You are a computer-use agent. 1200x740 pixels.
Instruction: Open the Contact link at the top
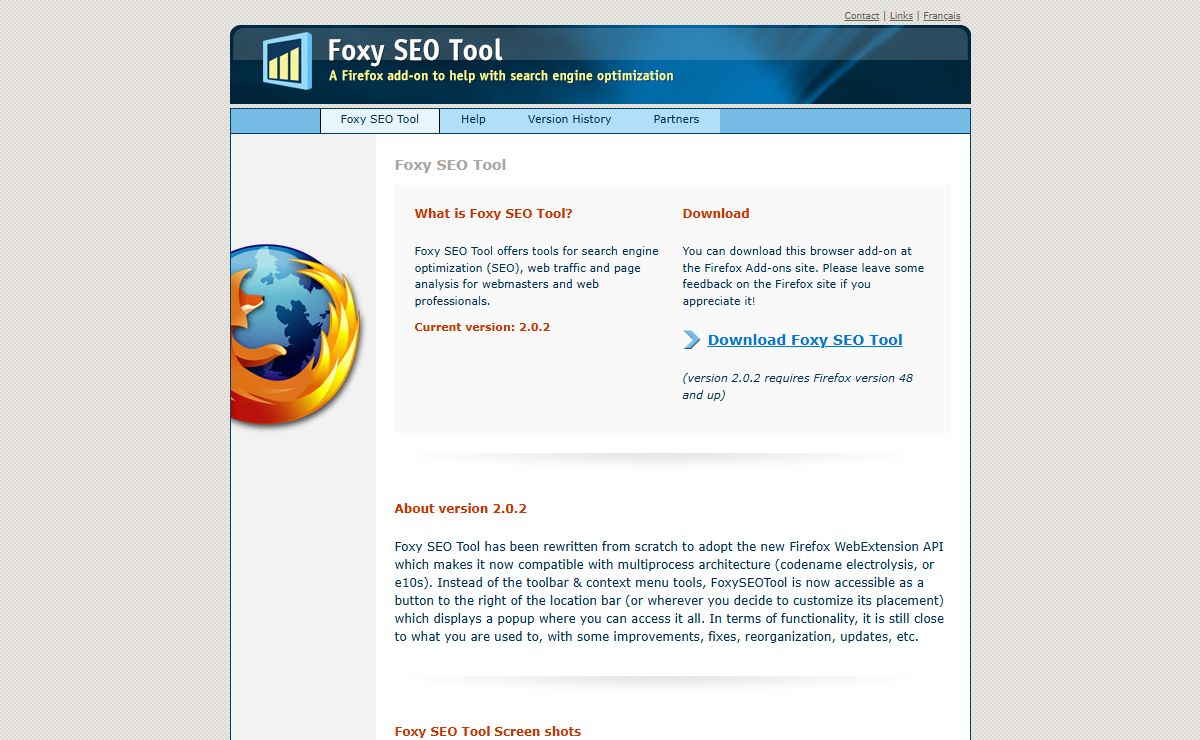[862, 16]
